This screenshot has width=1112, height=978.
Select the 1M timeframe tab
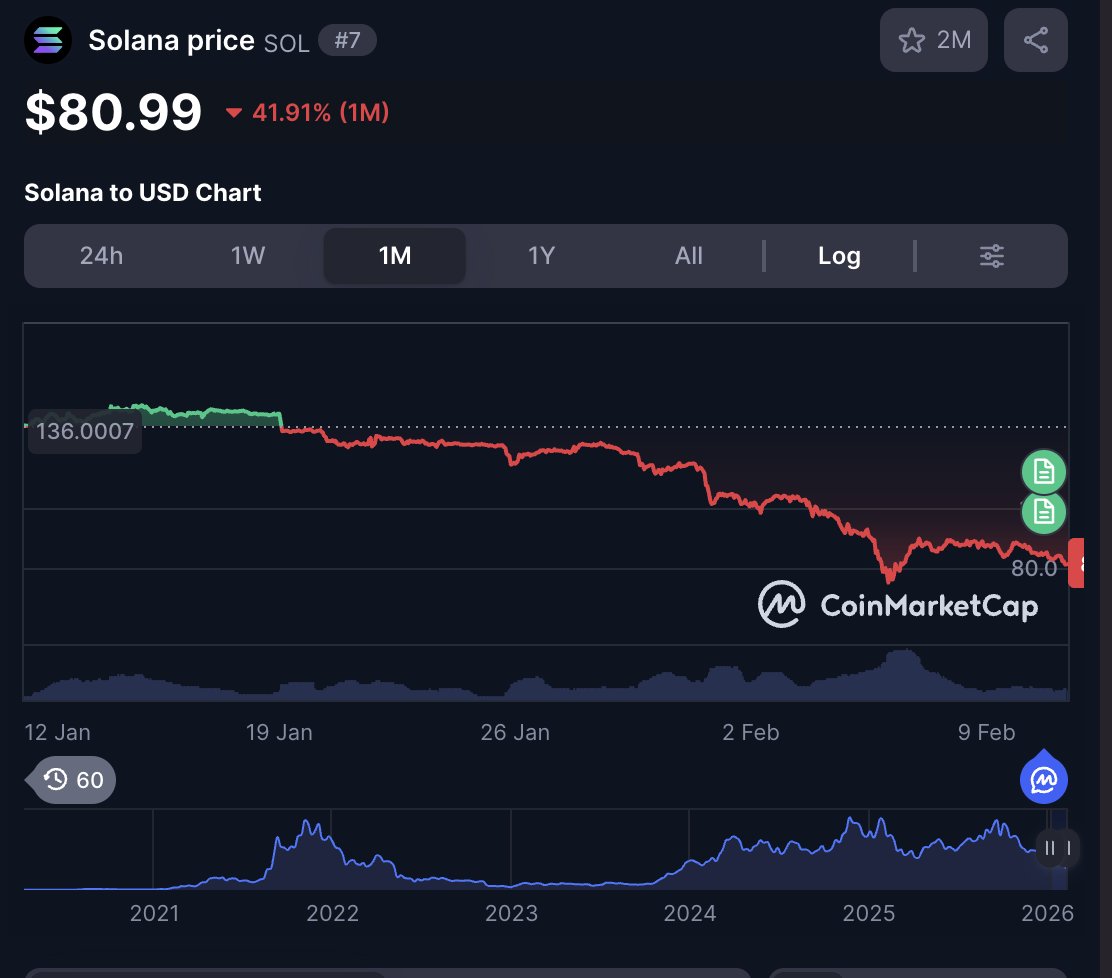coord(394,256)
